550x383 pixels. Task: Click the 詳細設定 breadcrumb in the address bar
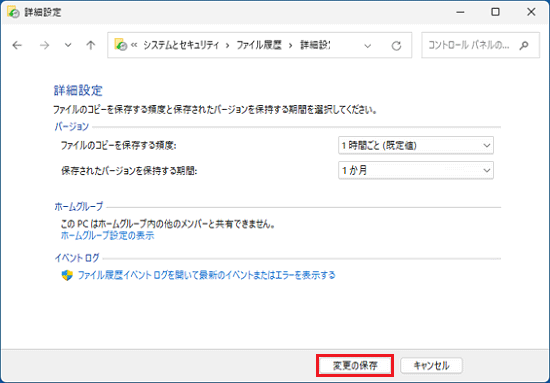click(x=315, y=45)
